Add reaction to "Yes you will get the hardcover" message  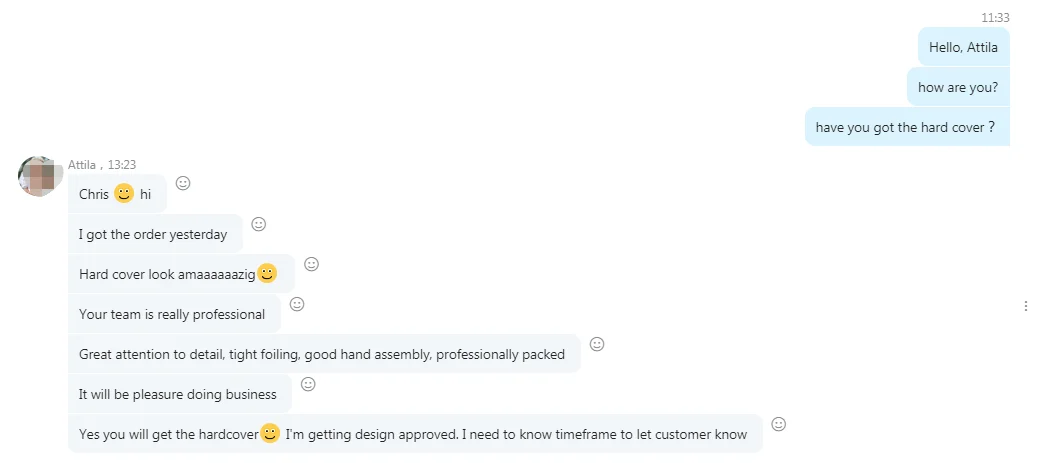tap(779, 424)
